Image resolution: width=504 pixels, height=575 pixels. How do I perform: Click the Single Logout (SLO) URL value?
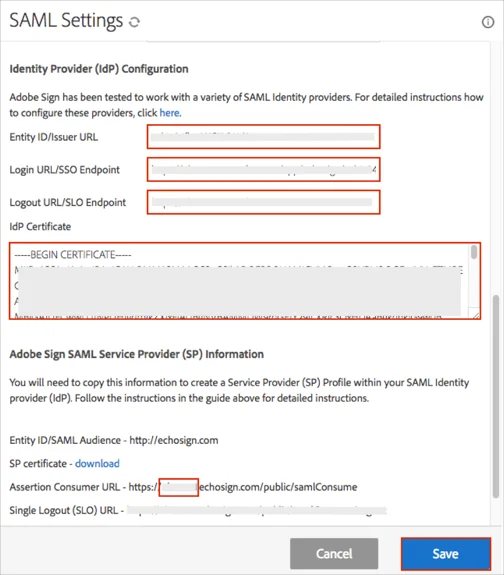(x=257, y=510)
